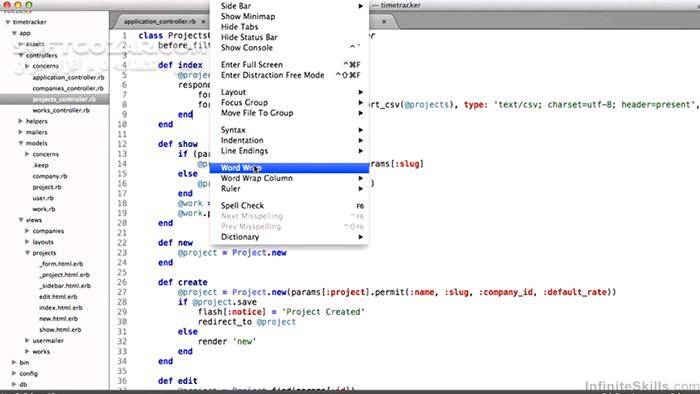700x394 pixels.
Task: Collapse the timetracker root folder
Action: [8, 22]
